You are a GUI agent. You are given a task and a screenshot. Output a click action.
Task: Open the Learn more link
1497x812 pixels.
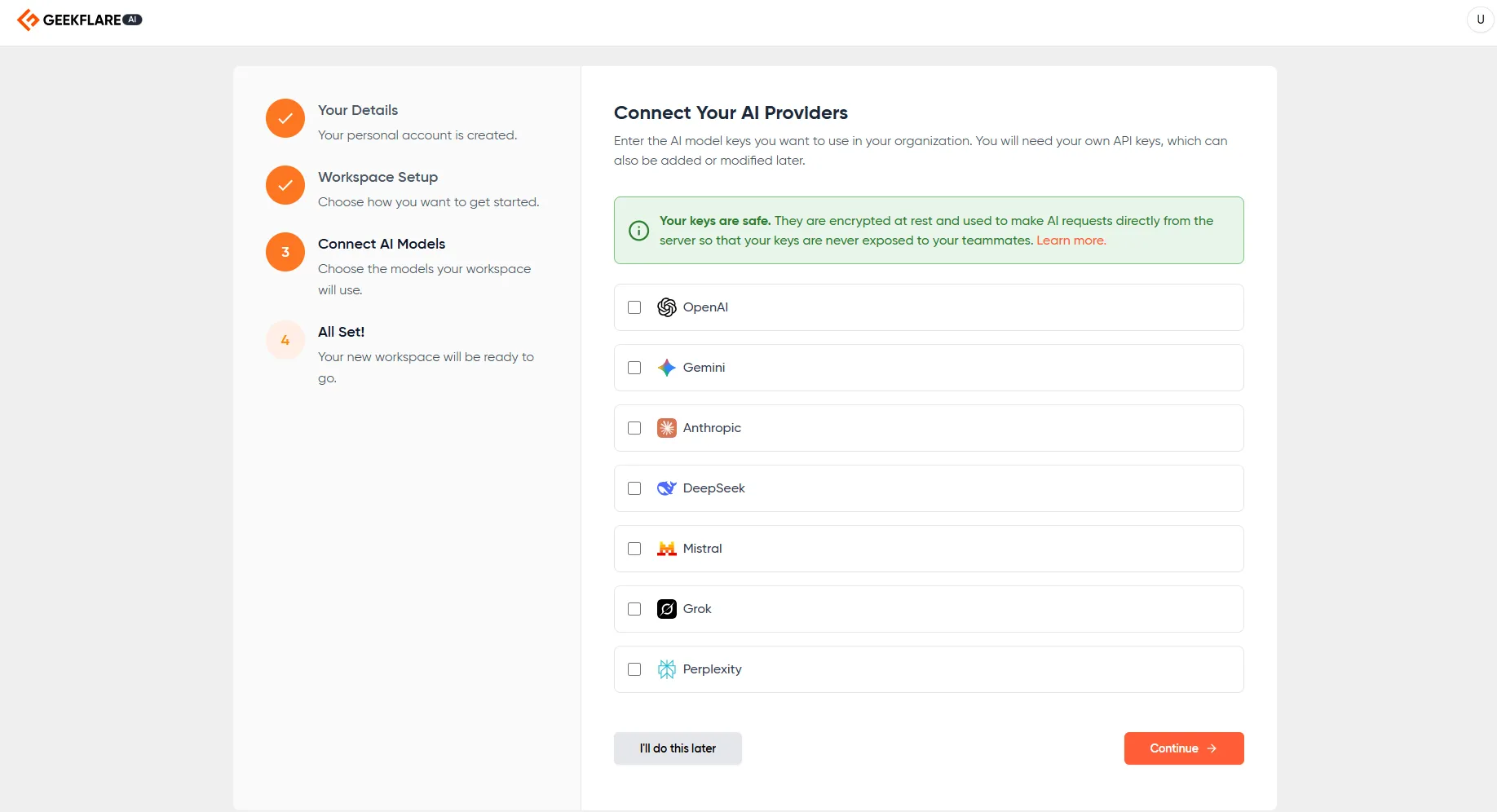1071,241
